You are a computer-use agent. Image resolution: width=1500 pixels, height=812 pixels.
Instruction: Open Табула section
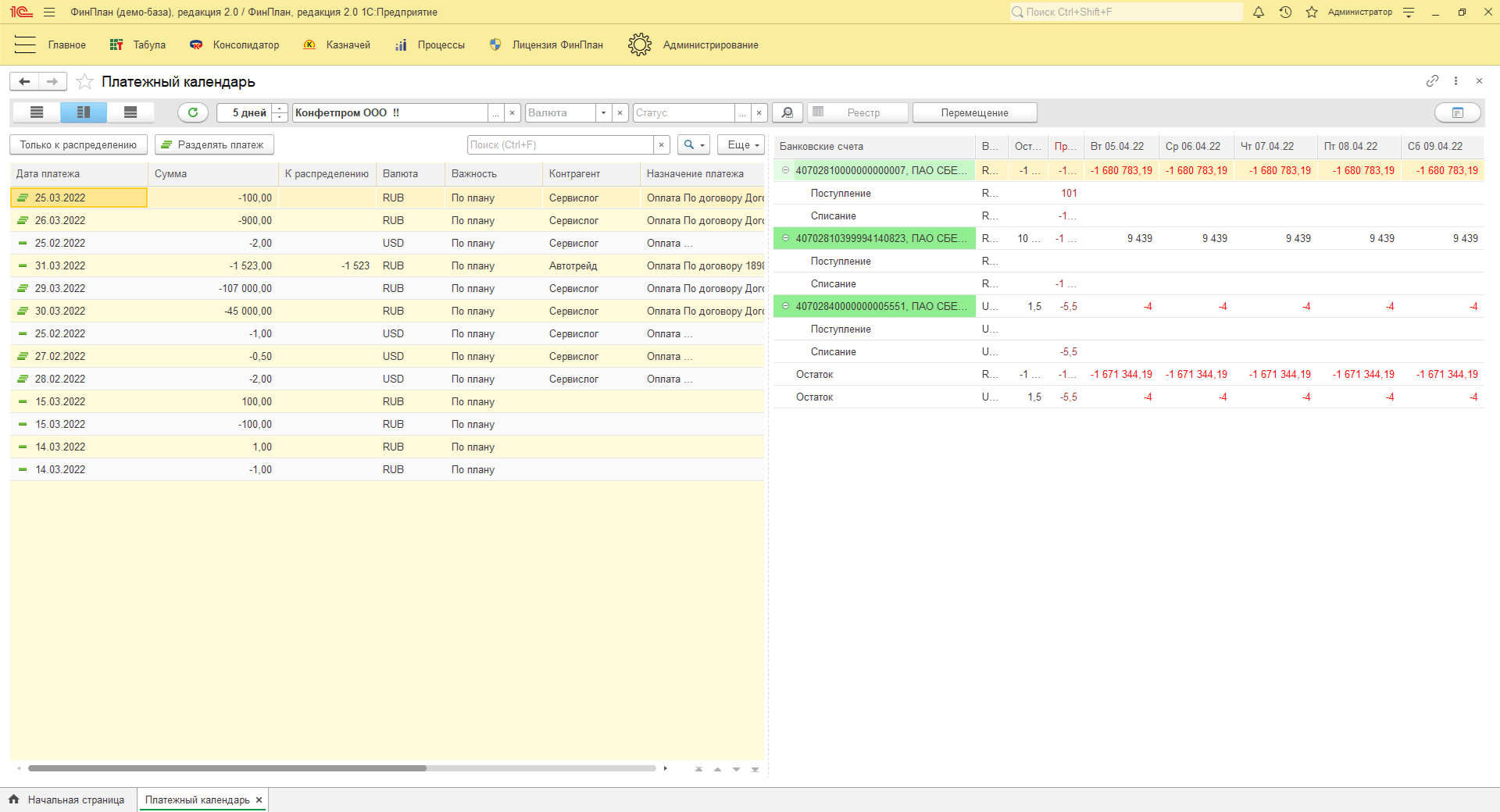click(x=137, y=45)
